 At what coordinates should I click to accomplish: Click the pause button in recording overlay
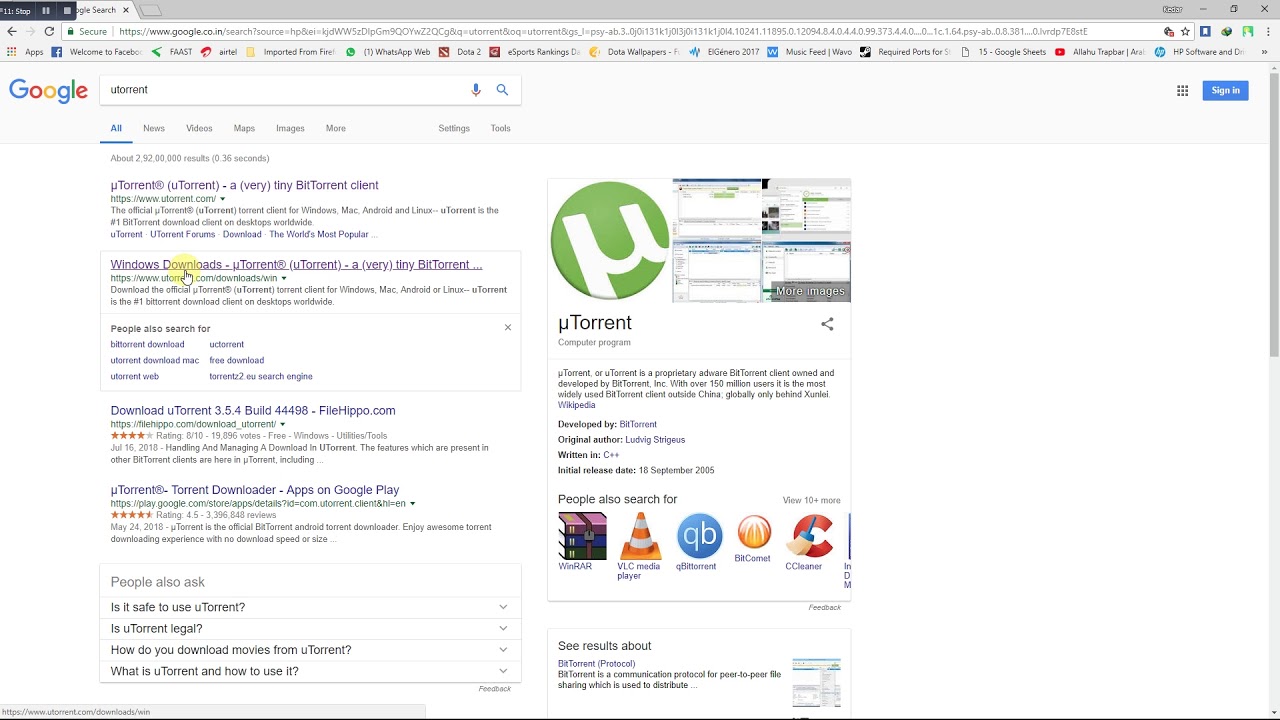pyautogui.click(x=46, y=10)
